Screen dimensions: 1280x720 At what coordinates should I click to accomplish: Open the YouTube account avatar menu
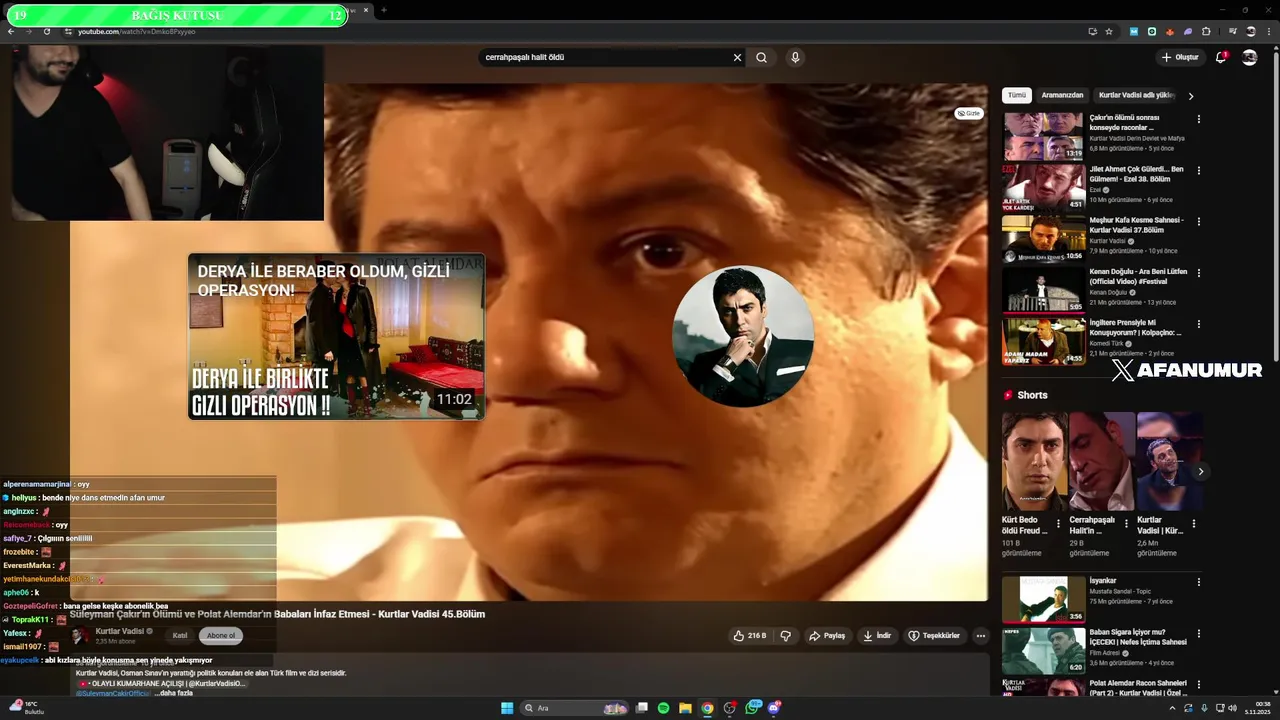(1249, 57)
